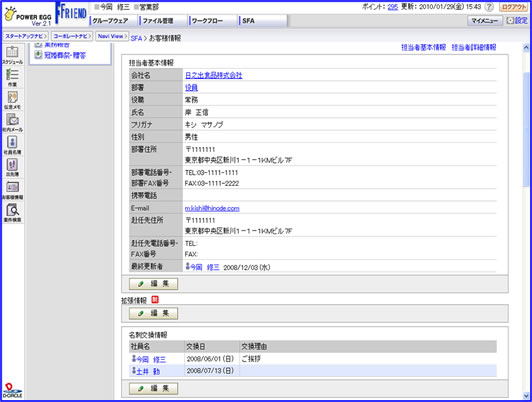Open the 社内メール internal mail icon
Viewport: 532px width, 402px height.
pos(12,122)
